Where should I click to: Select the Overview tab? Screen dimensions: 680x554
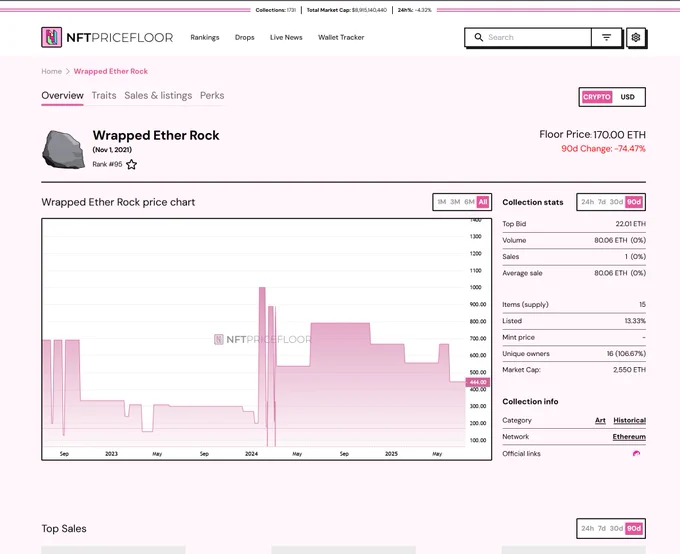point(62,95)
